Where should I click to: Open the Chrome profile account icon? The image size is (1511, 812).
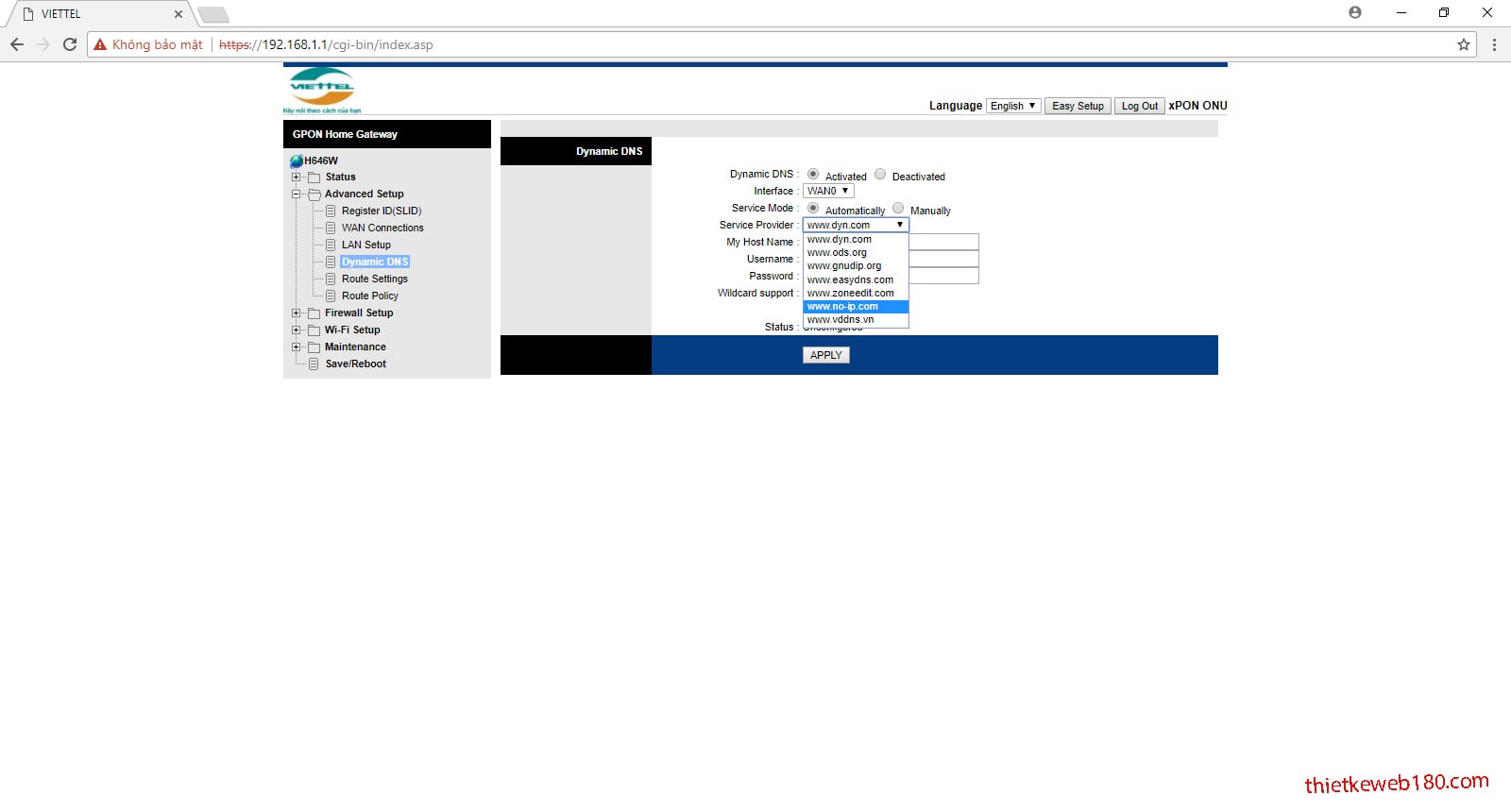point(1355,12)
